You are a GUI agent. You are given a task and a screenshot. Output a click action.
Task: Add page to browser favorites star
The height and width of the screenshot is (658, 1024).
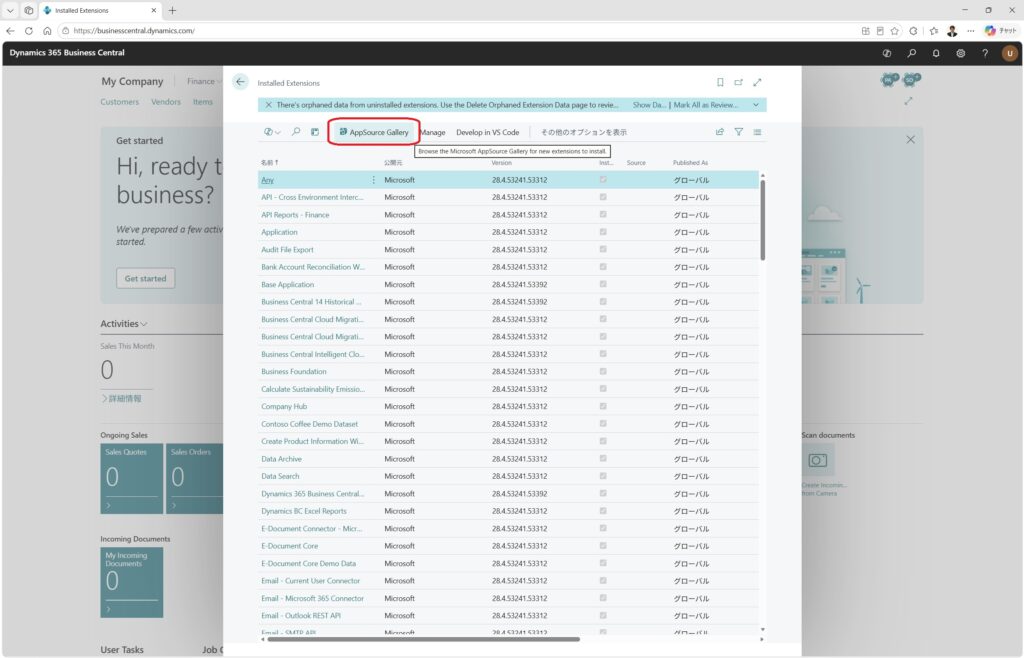(895, 31)
